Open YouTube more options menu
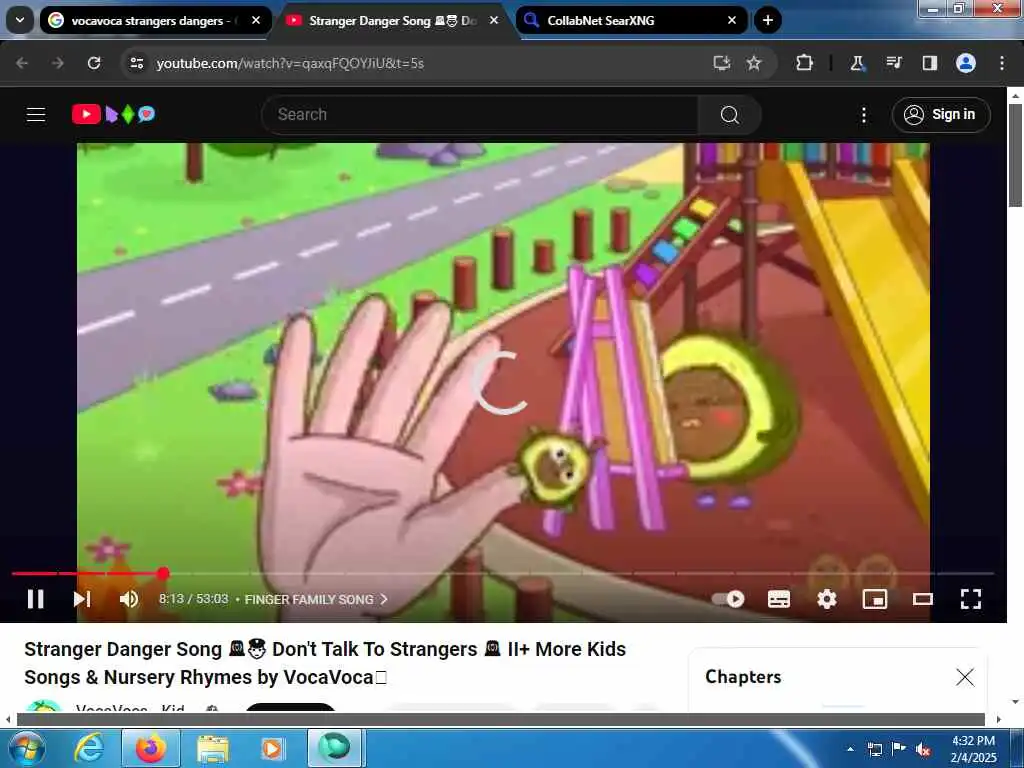This screenshot has width=1024, height=768. coord(864,115)
